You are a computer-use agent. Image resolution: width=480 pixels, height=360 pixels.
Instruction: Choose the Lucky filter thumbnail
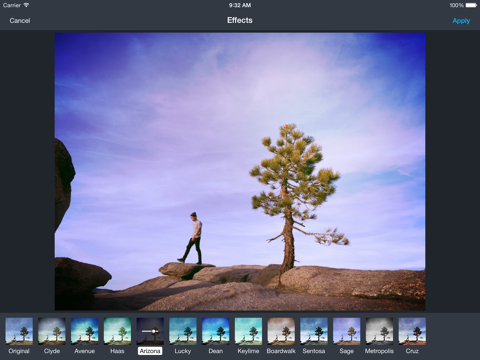[x=183, y=331]
